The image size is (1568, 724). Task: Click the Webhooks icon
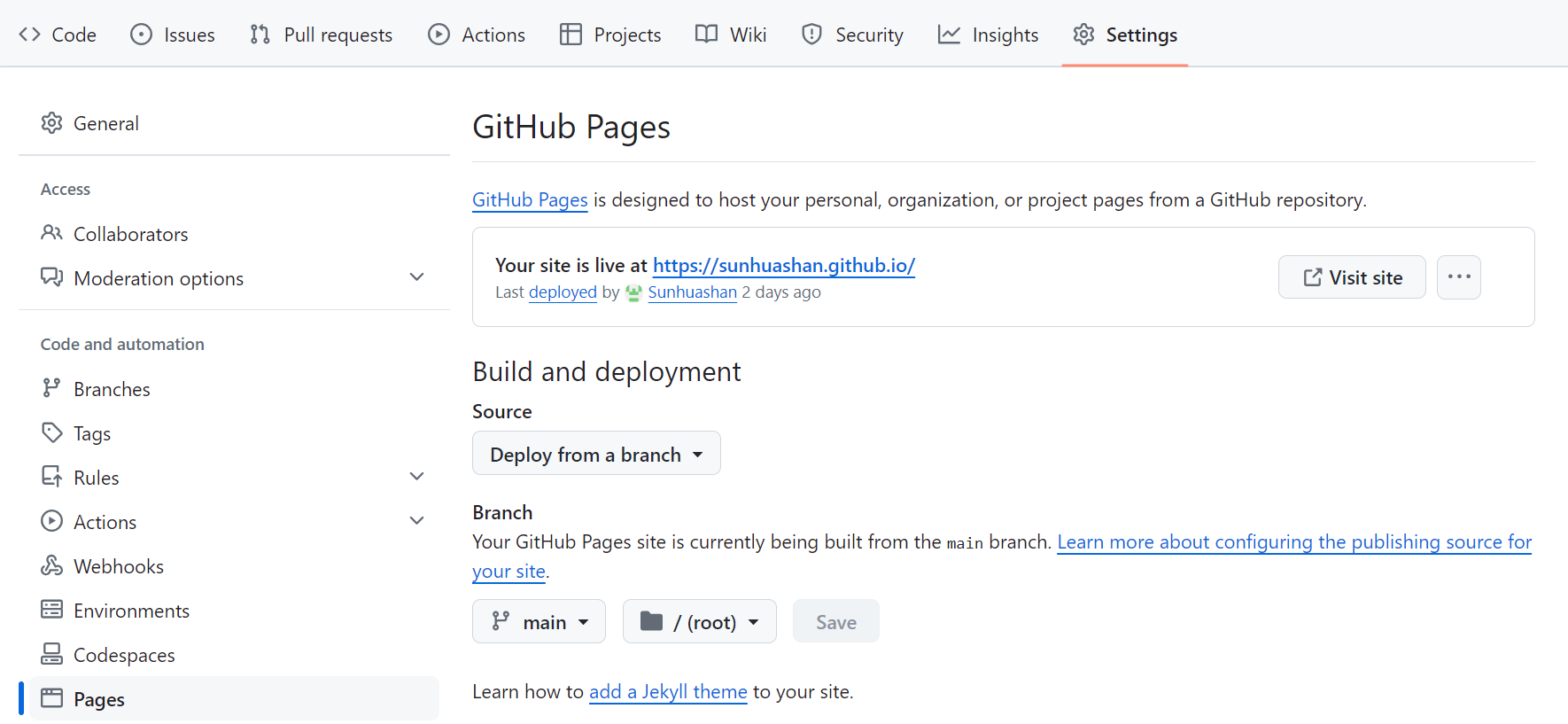(52, 565)
